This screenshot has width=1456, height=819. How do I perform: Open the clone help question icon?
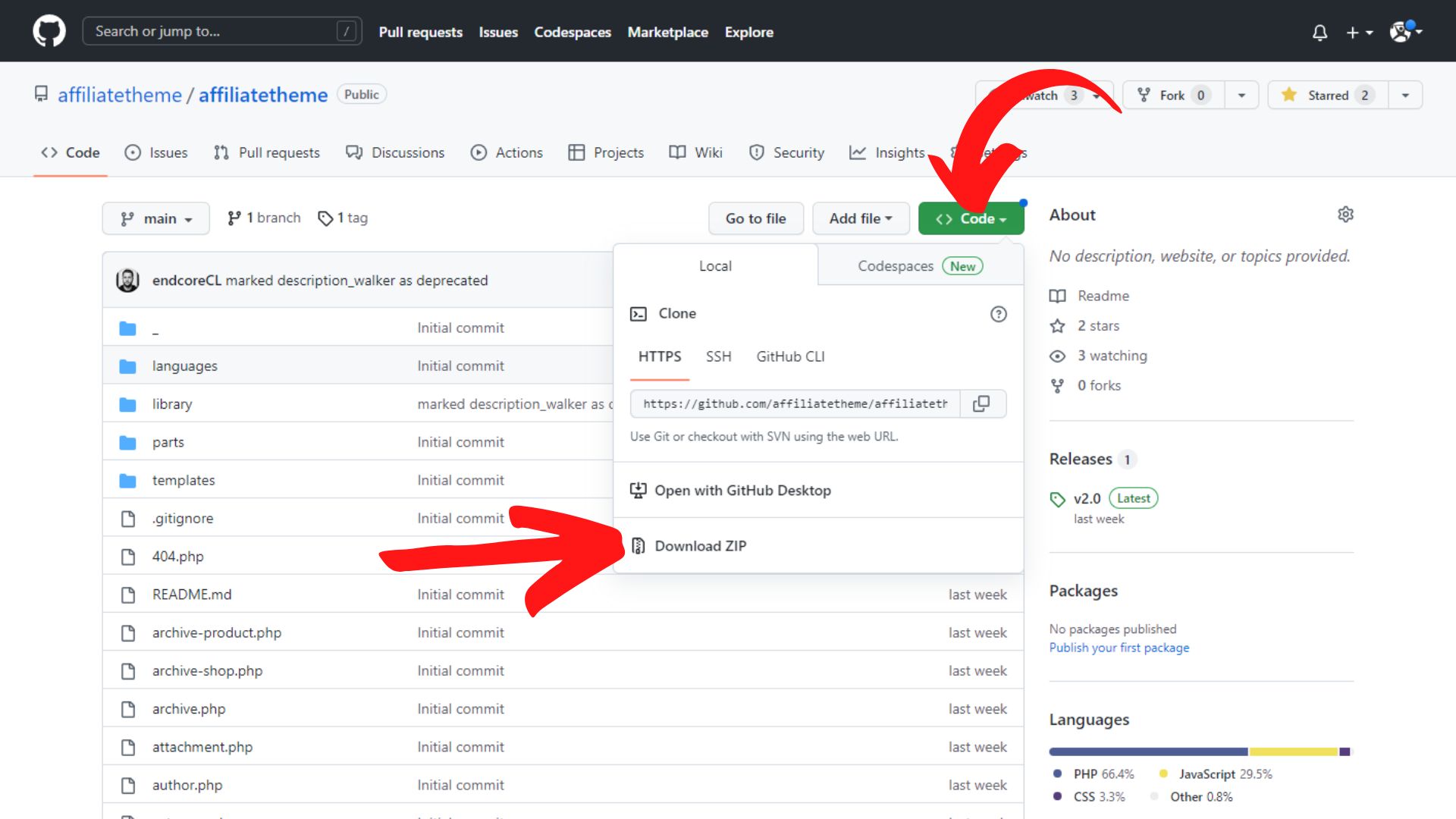999,314
